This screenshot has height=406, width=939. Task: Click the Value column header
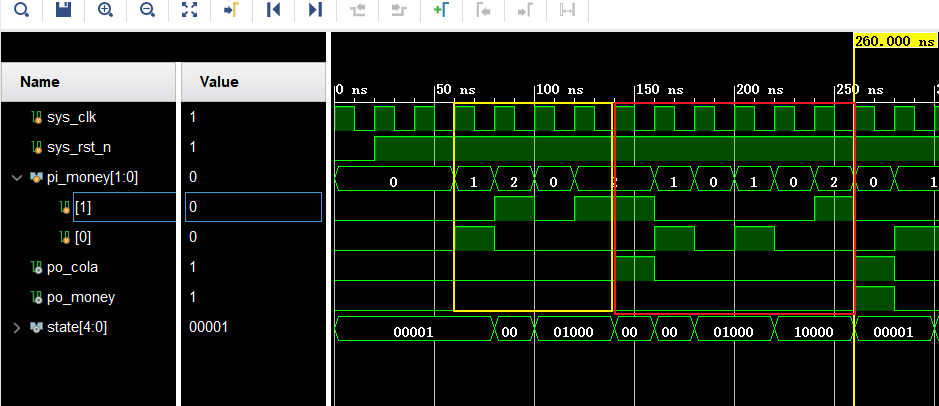point(219,82)
